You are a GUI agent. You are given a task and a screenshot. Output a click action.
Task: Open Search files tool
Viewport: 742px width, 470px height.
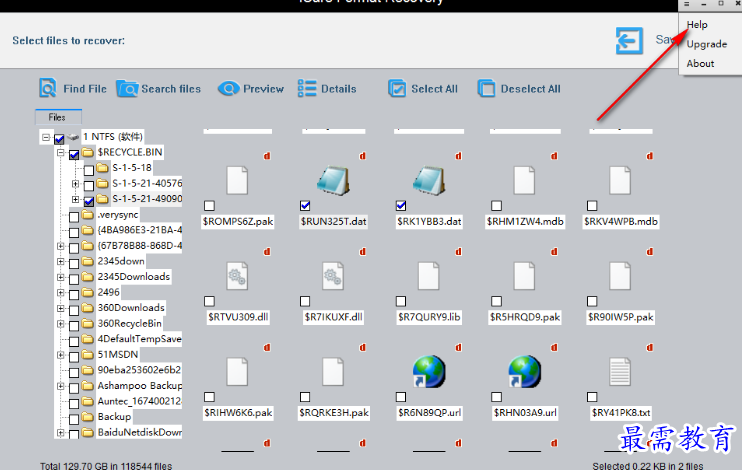[x=159, y=89]
